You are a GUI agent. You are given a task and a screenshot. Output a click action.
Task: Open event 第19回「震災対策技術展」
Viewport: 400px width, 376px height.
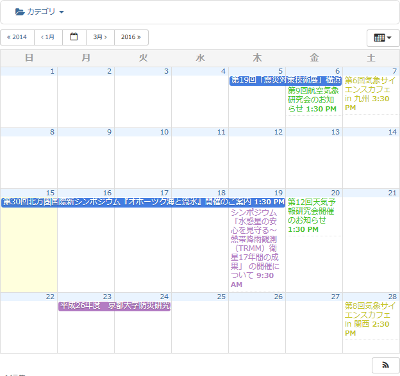point(286,80)
